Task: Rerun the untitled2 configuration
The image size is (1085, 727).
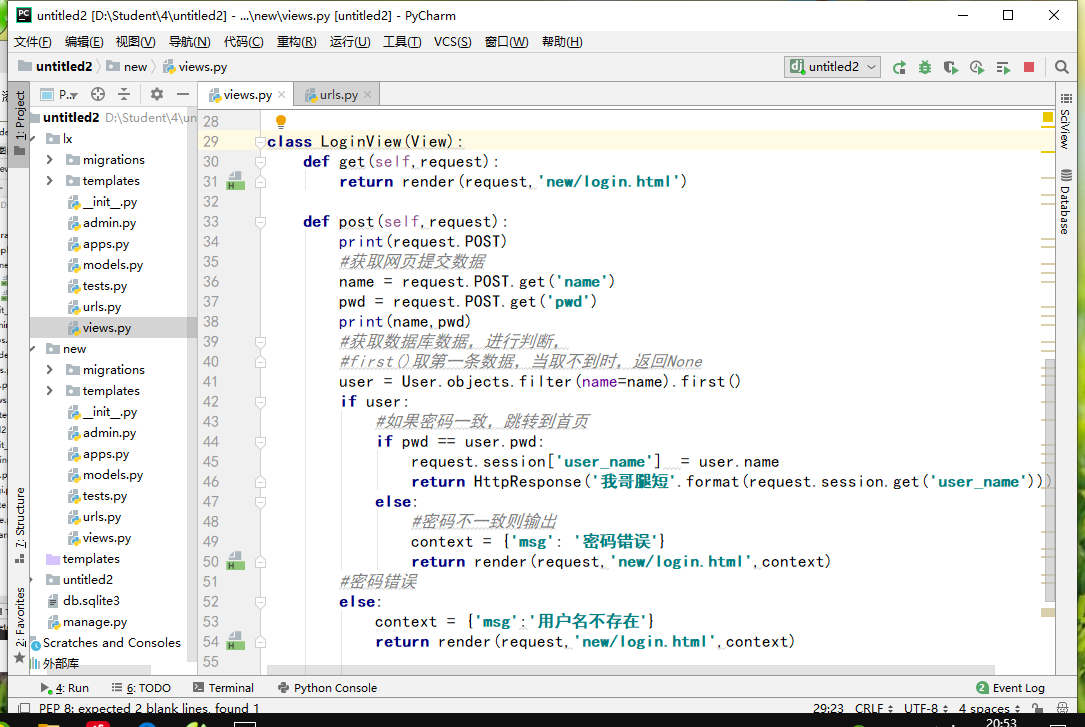Action: click(x=899, y=67)
